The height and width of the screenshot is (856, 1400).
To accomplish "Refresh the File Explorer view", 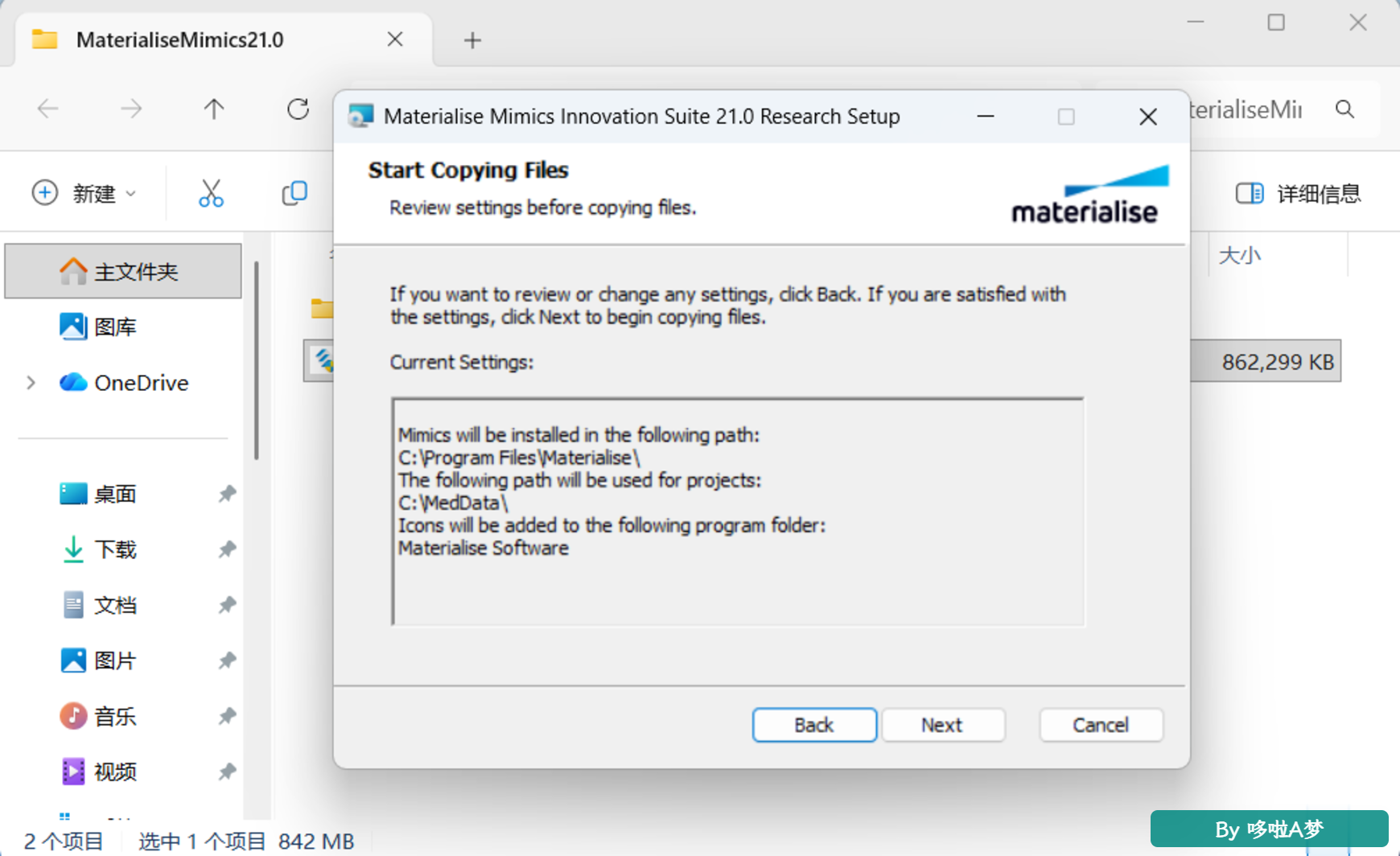I will (298, 109).
